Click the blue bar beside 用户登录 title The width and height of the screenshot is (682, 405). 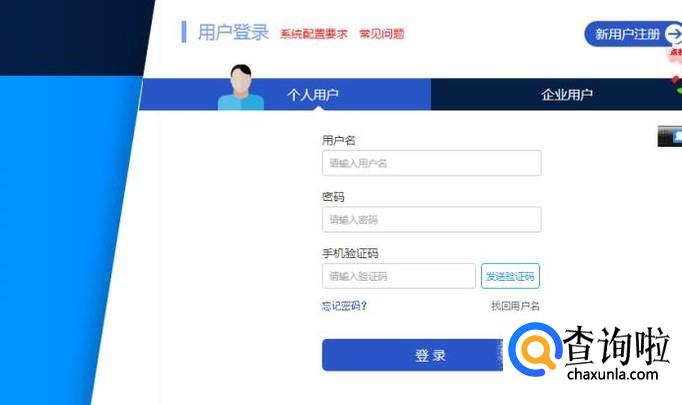pos(184,32)
